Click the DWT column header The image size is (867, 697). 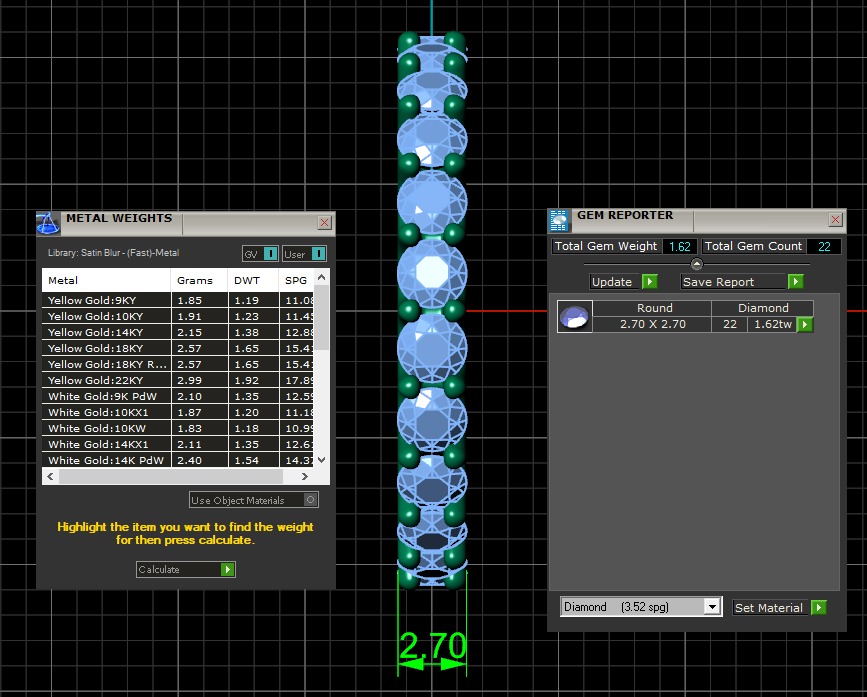(x=253, y=280)
